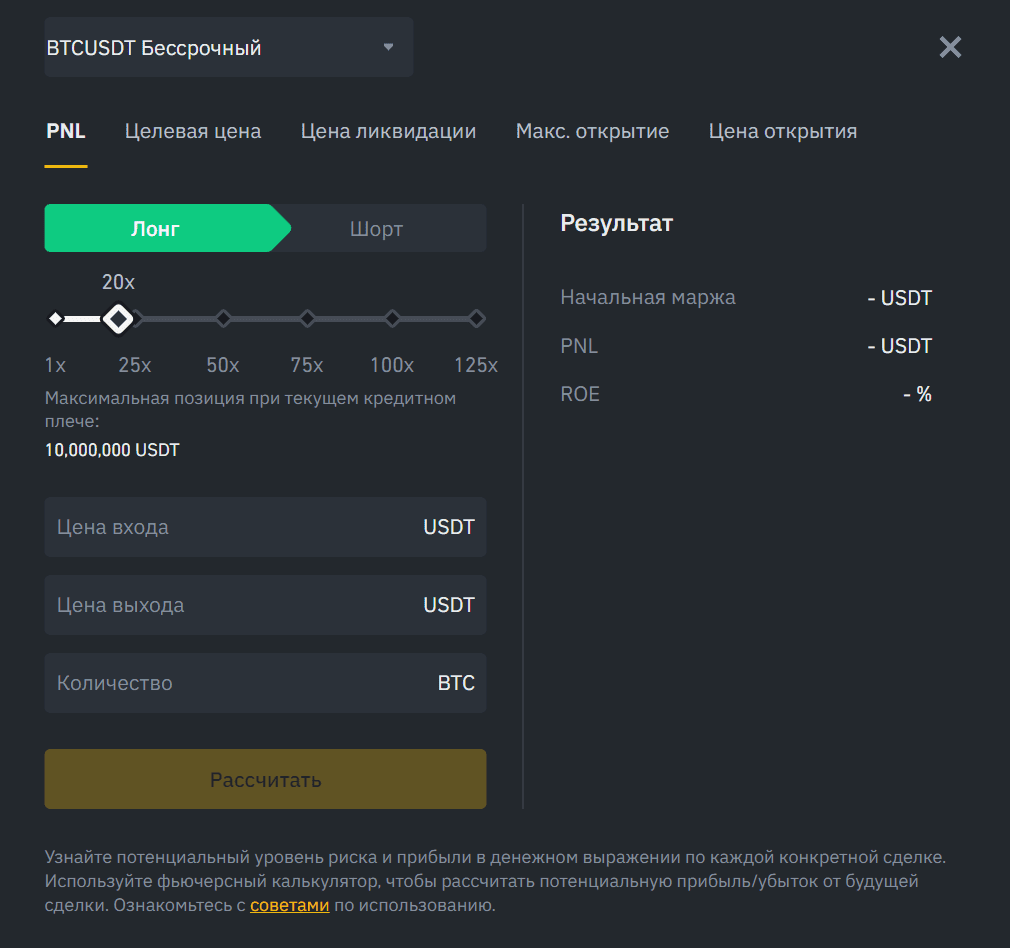Image resolution: width=1010 pixels, height=948 pixels.
Task: Set leverage to 100x diamond marker
Action: pos(392,319)
